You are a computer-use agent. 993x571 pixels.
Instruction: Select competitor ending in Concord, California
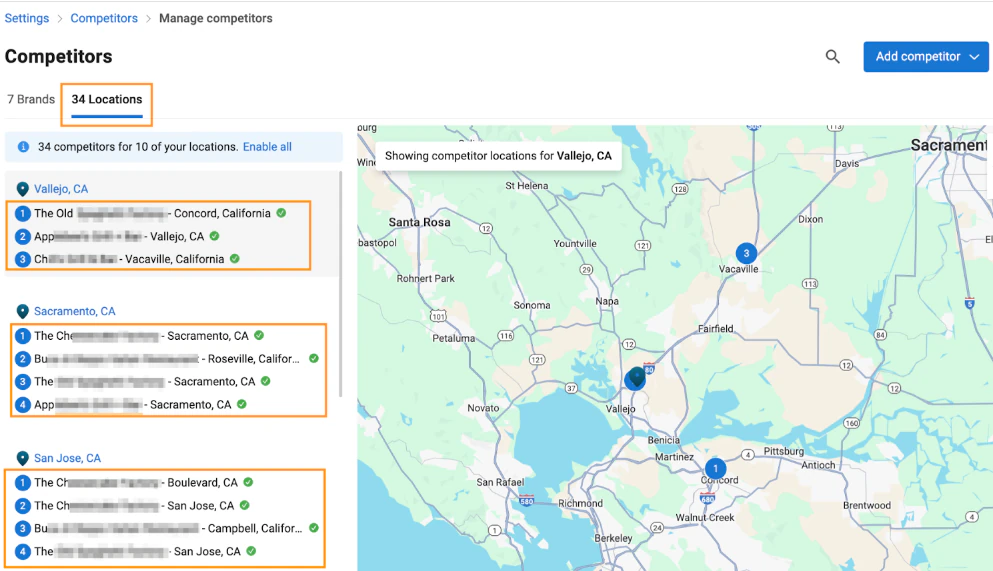(151, 213)
